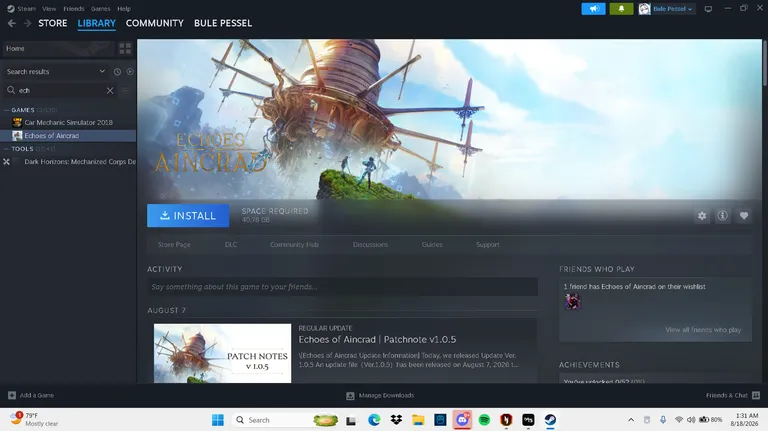This screenshot has height=431, width=768.
Task: Click the Big Picture mode monitor icon
Action: [x=708, y=9]
